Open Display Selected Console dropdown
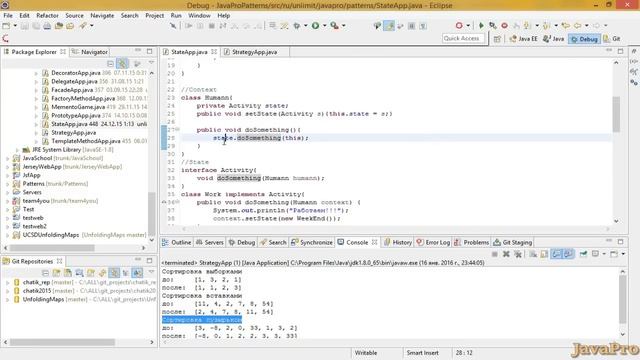Image resolution: width=640 pixels, height=360 pixels. 604,254
